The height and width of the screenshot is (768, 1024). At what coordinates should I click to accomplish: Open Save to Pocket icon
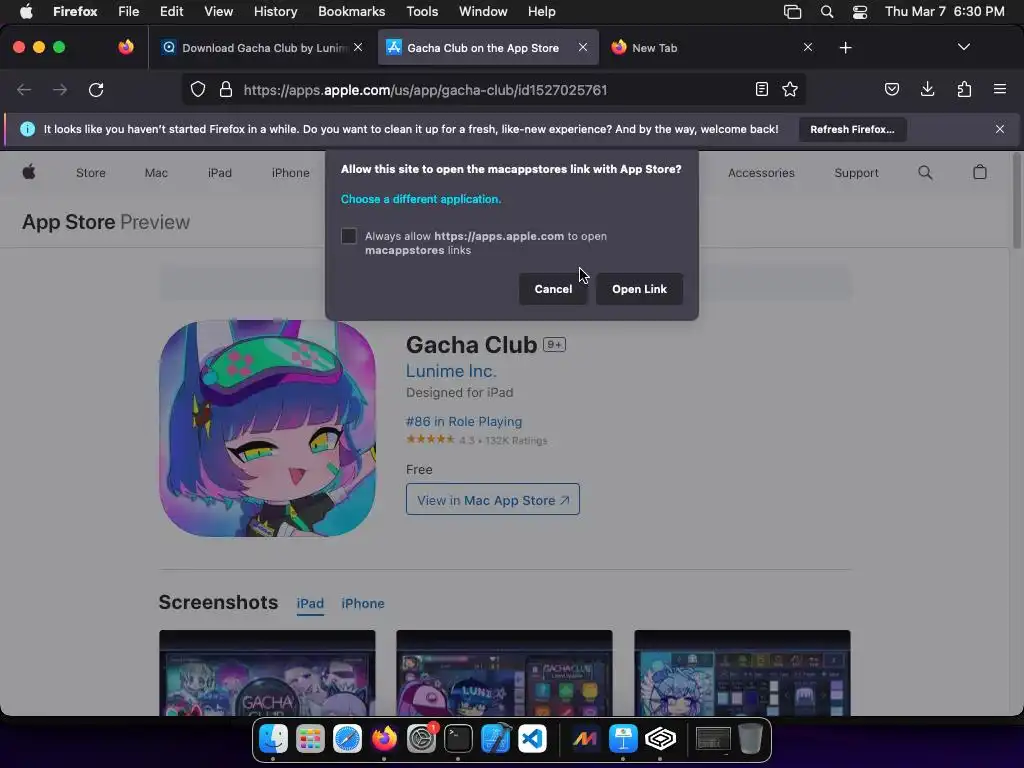[x=891, y=89]
